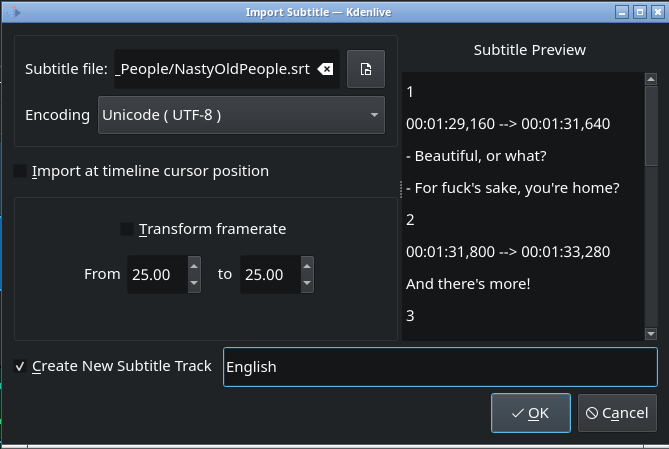Enable Import at timeline cursor position
This screenshot has height=449, width=669.
21,171
